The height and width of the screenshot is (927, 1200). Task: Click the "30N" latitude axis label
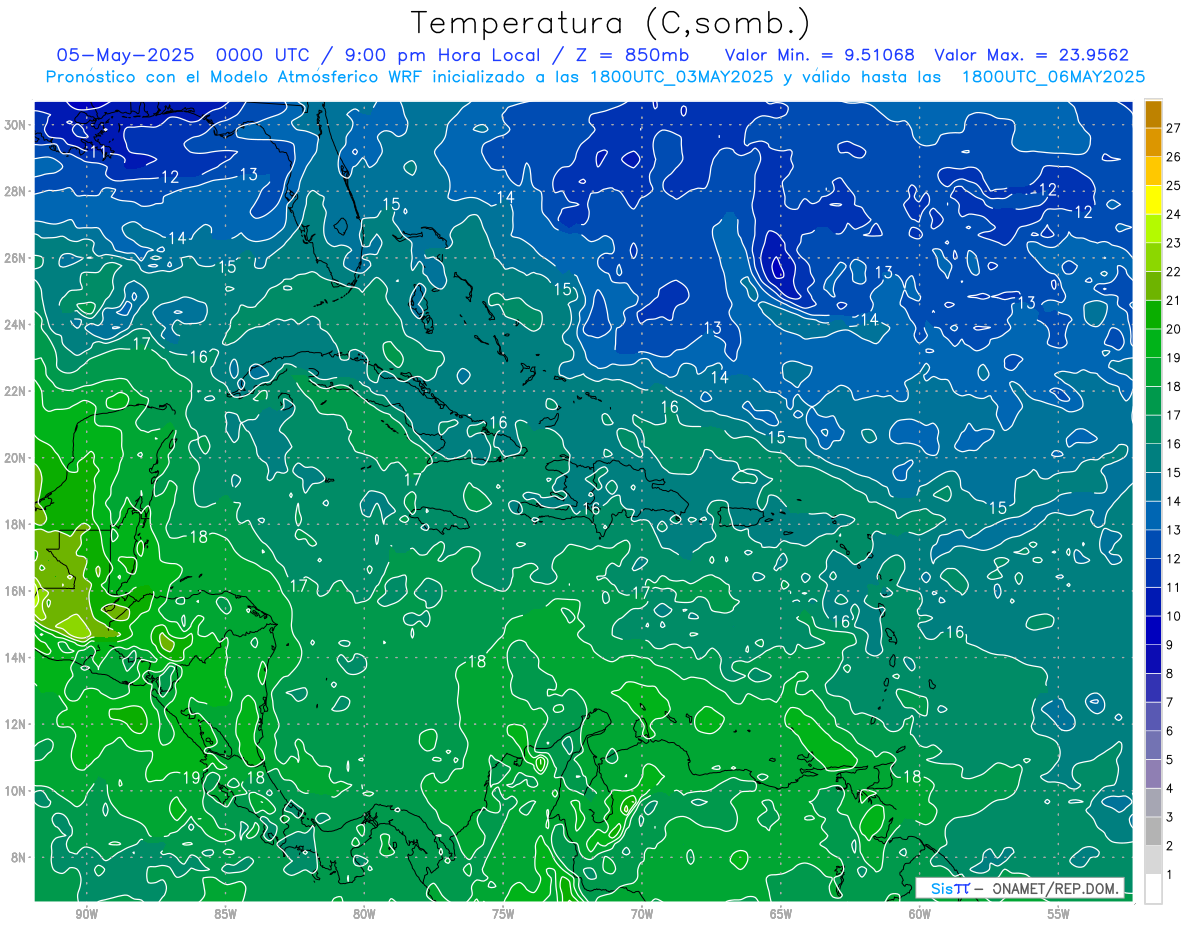pos(13,125)
